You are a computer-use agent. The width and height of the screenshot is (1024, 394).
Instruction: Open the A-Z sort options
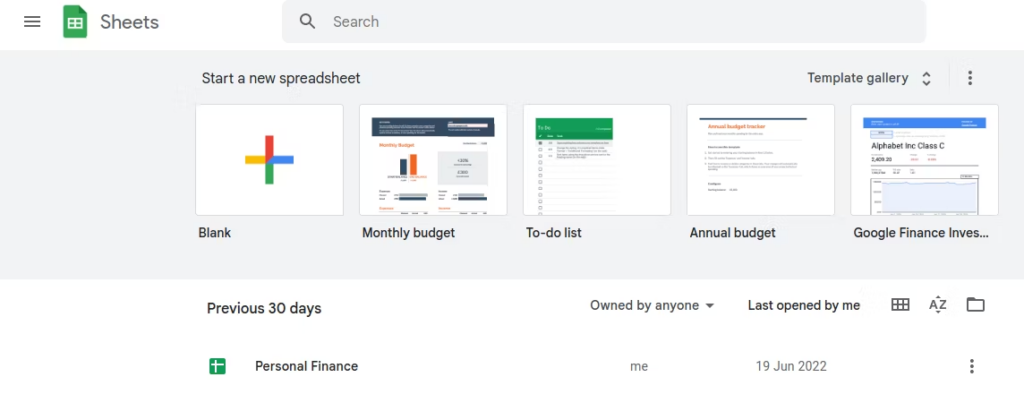point(938,304)
